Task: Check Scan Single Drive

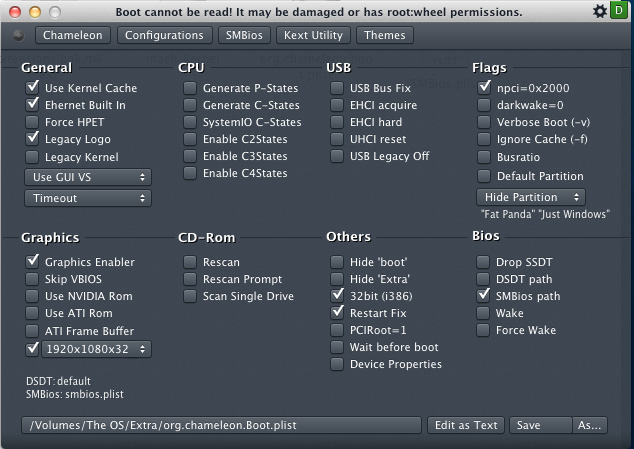Action: [190, 296]
